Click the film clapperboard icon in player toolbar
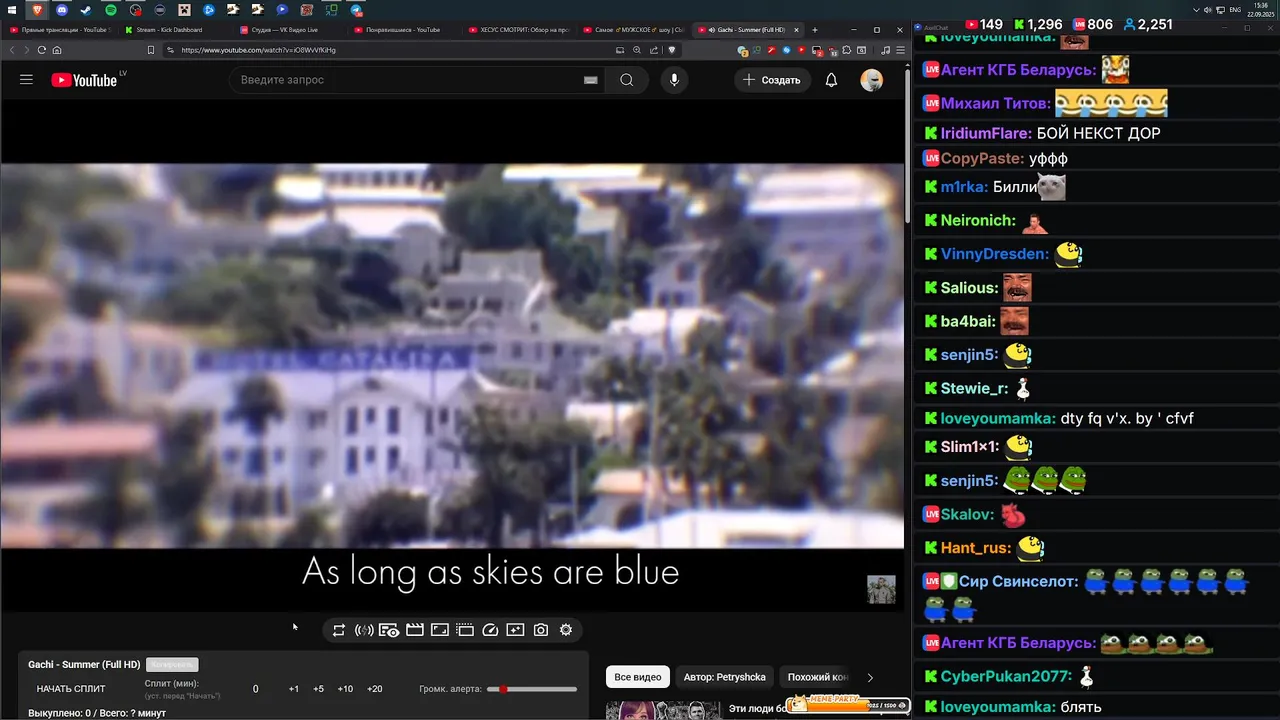1280x720 pixels. [x=414, y=630]
